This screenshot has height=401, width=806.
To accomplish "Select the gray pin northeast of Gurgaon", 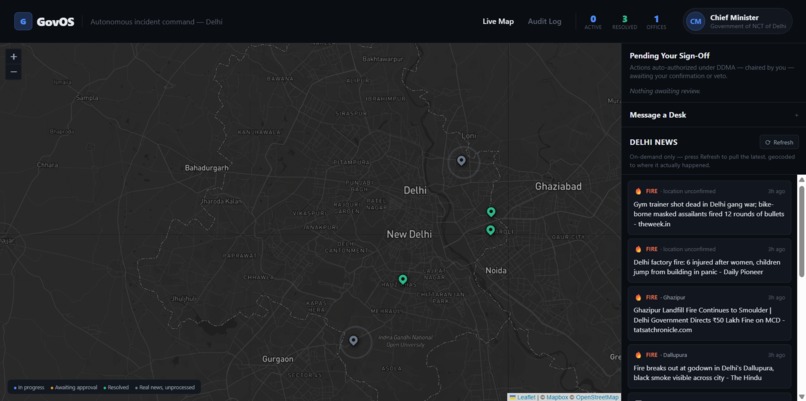I will tap(353, 340).
